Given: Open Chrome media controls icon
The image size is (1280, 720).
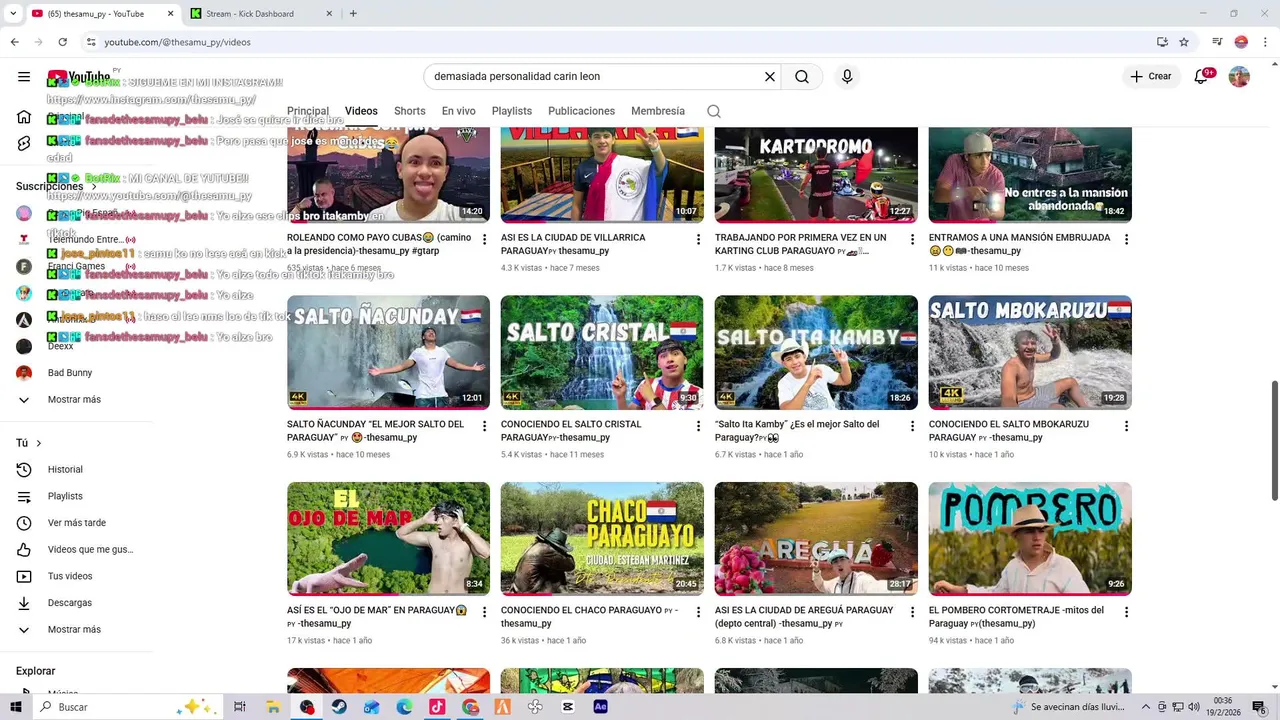Looking at the screenshot, I should pos(1217,42).
